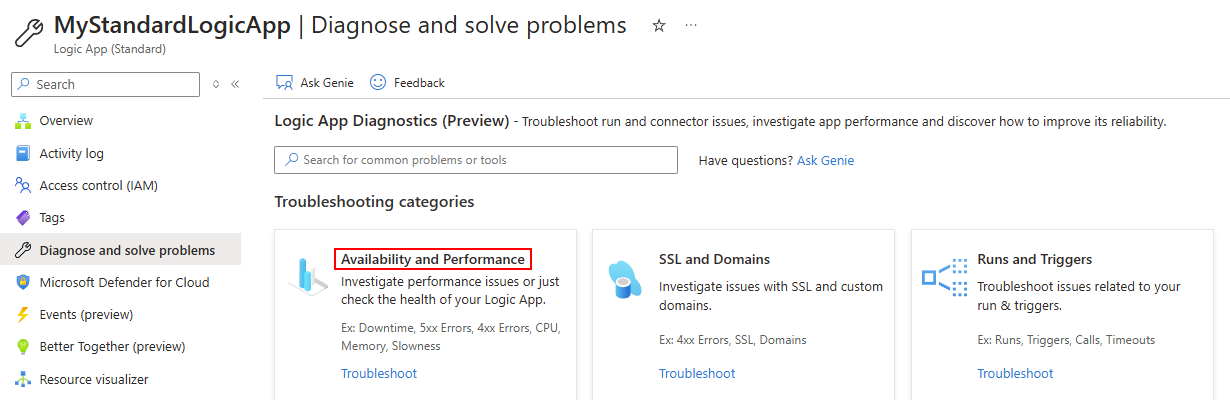Troubleshoot Availability and Performance
This screenshot has width=1230, height=400.
[x=379, y=373]
